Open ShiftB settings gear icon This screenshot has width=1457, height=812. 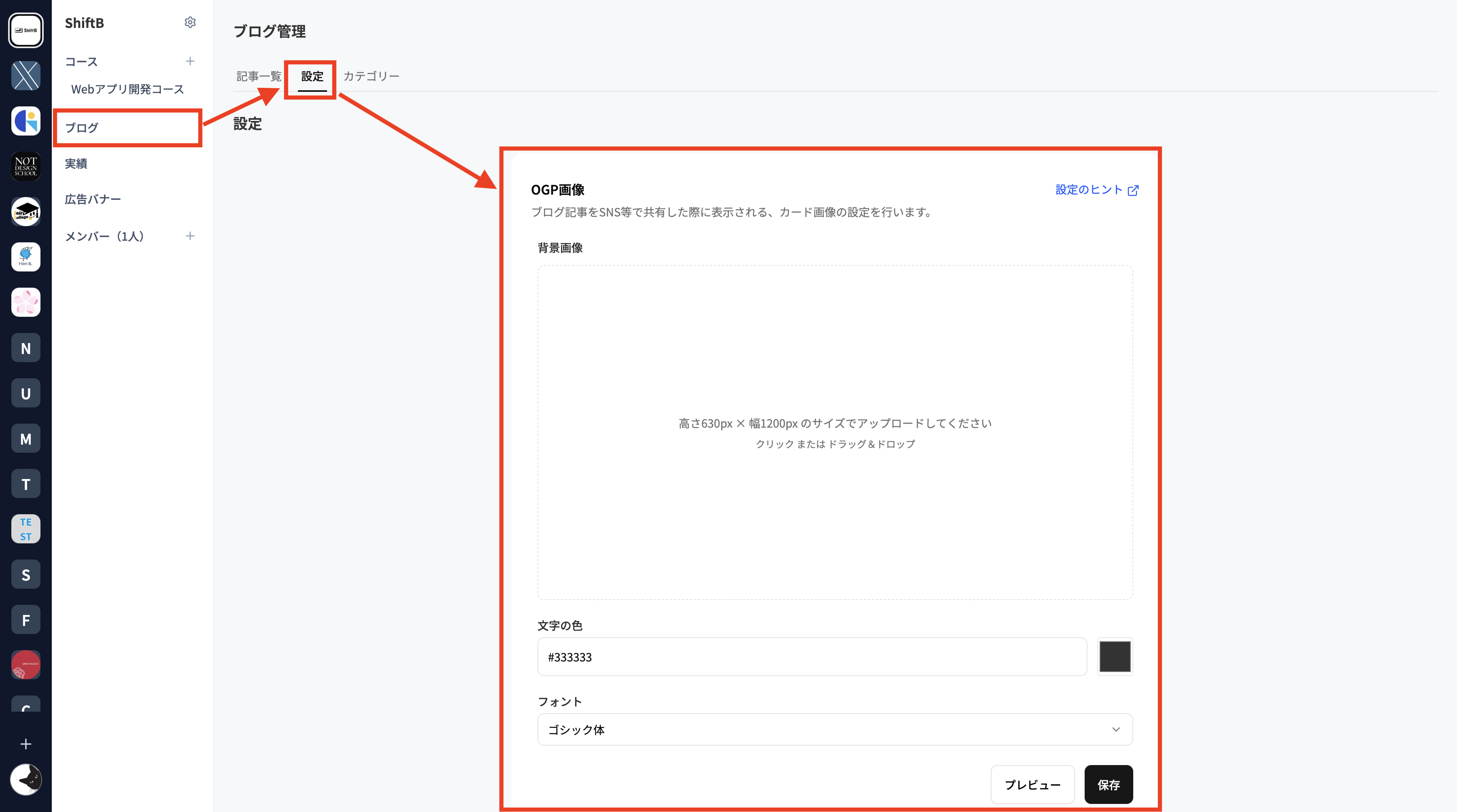click(x=190, y=23)
